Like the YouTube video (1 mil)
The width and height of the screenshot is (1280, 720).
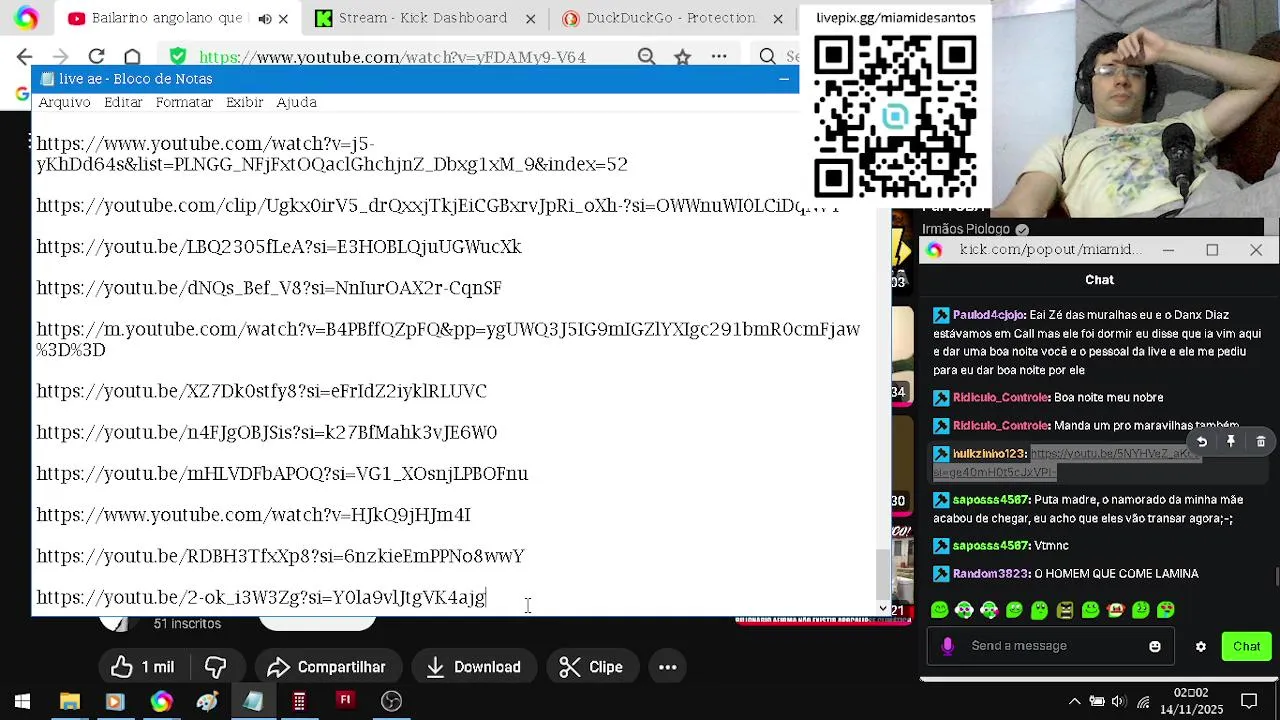pyautogui.click(x=142, y=667)
